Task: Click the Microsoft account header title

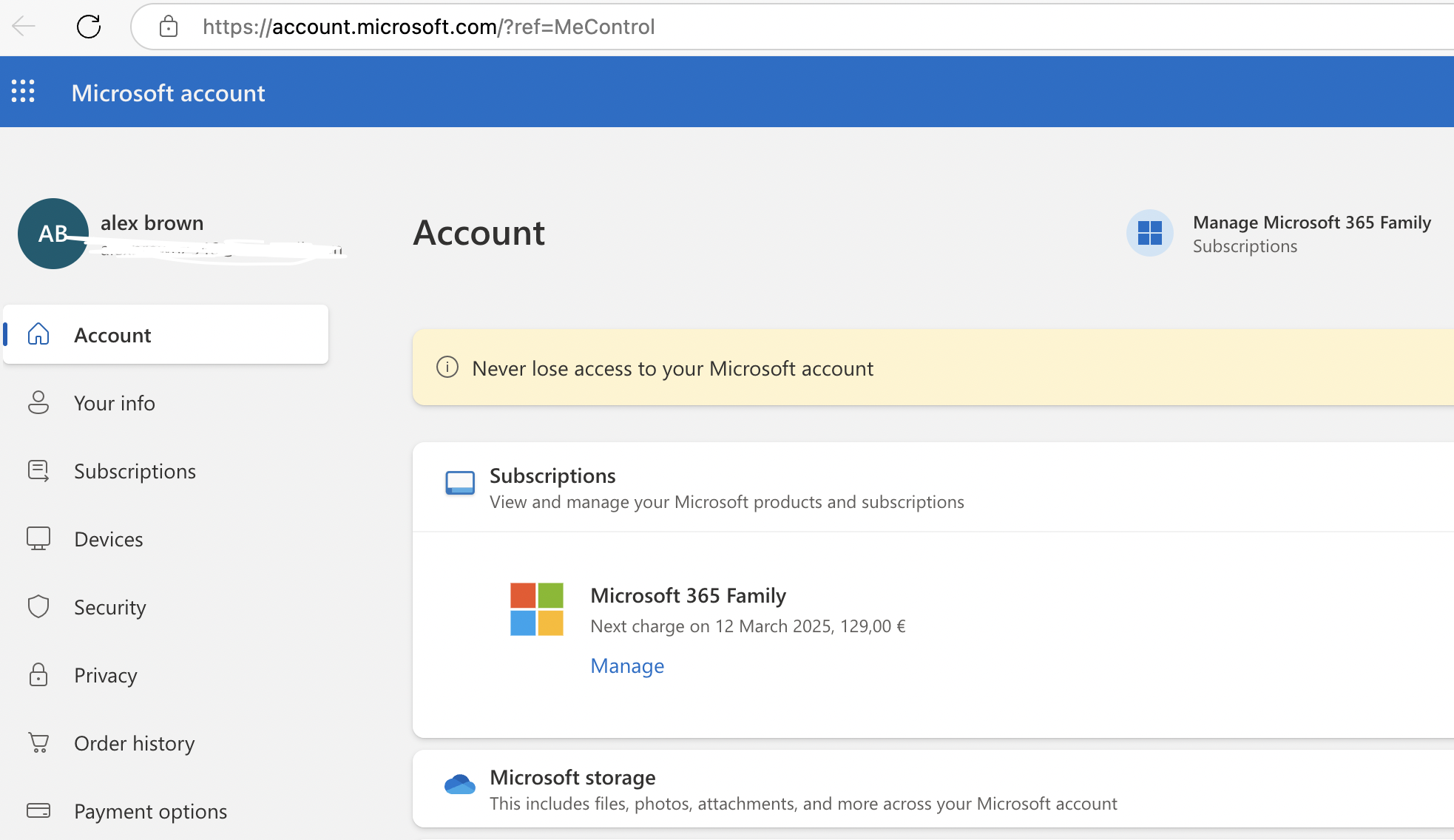Action: click(168, 92)
